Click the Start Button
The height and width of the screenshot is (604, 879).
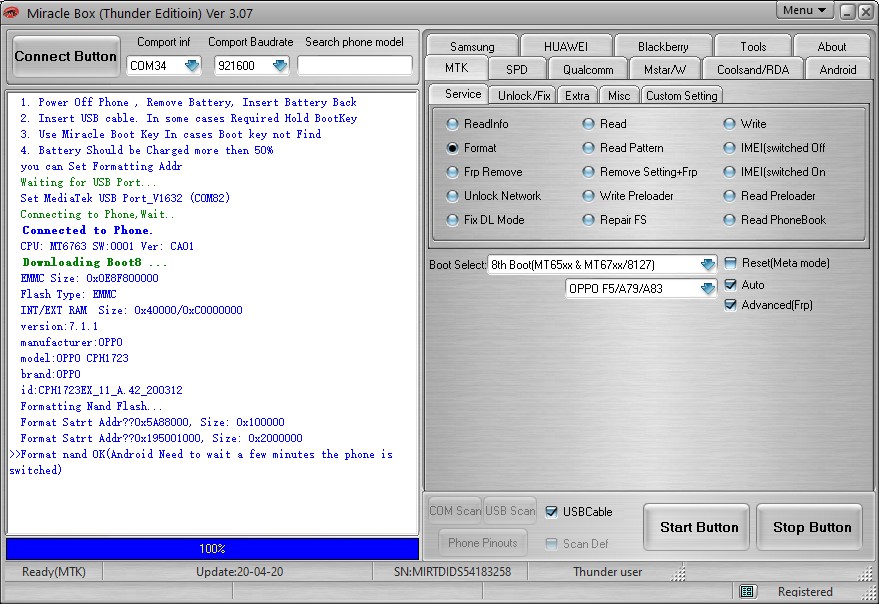pyautogui.click(x=696, y=527)
